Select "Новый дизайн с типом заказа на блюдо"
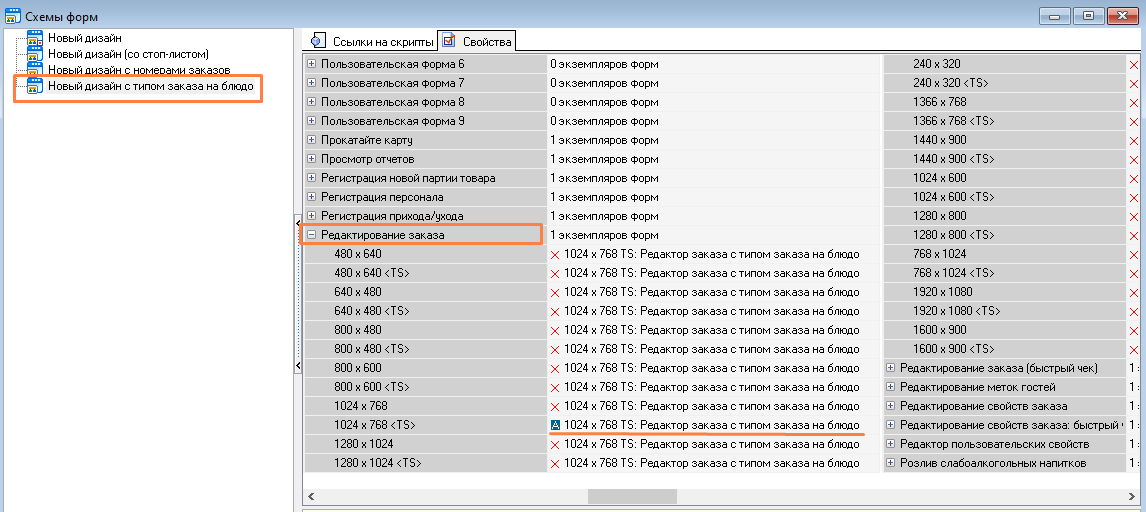This screenshot has height=512, width=1146. pyautogui.click(x=150, y=87)
